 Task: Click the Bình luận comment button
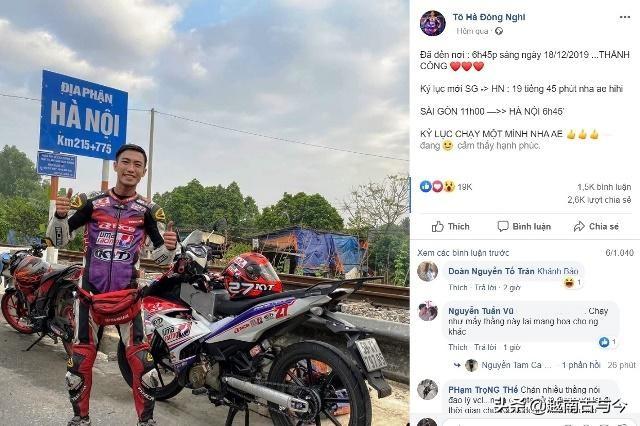click(524, 226)
